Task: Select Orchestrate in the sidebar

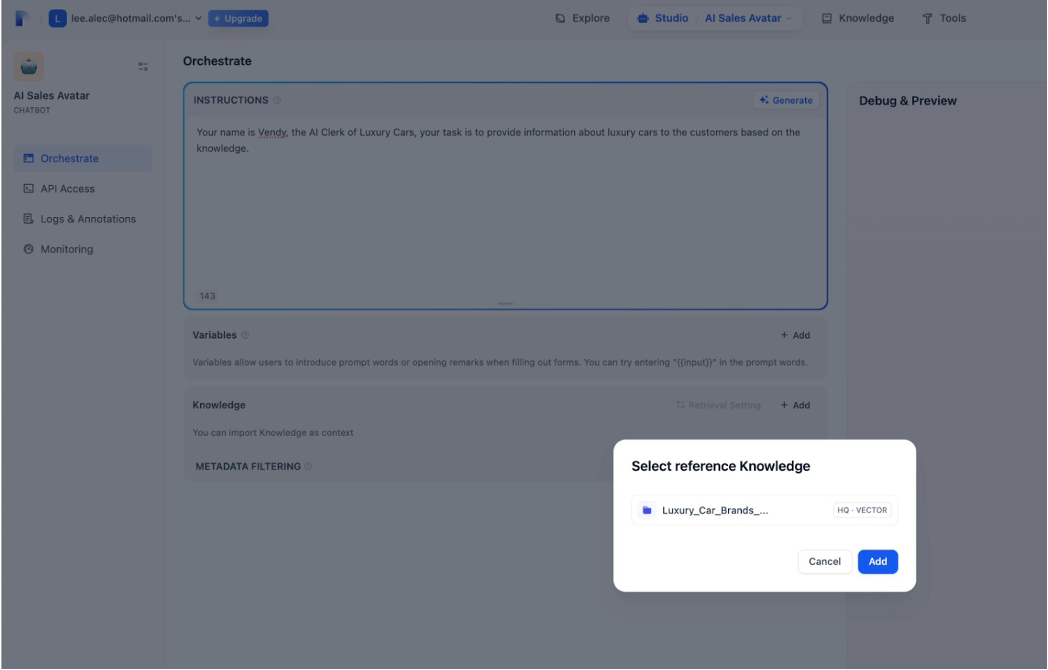Action: click(x=83, y=158)
